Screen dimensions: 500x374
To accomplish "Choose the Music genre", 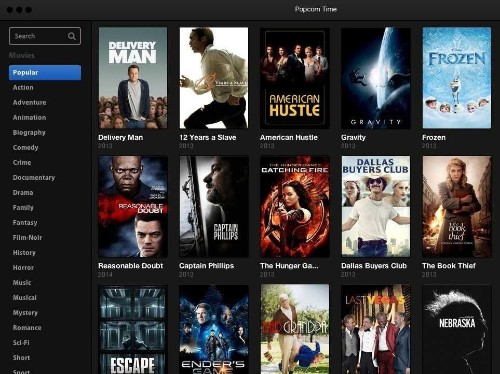I will point(22,282).
